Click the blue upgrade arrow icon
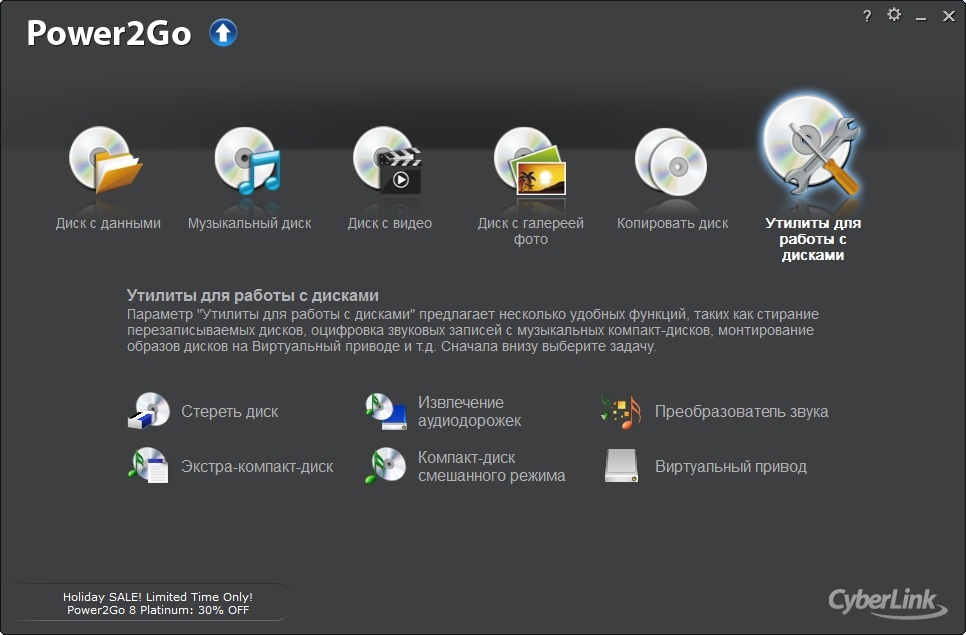The width and height of the screenshot is (966, 635). pos(223,33)
